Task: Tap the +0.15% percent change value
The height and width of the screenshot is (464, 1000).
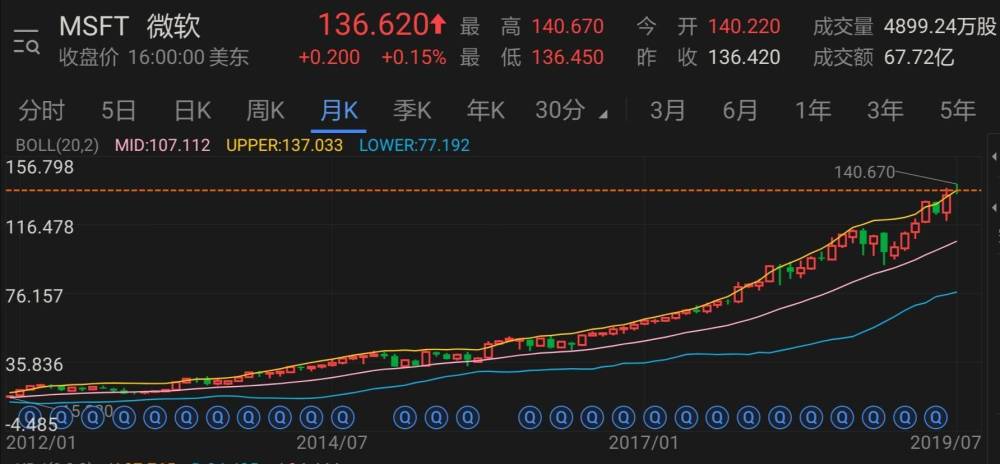Action: point(414,57)
